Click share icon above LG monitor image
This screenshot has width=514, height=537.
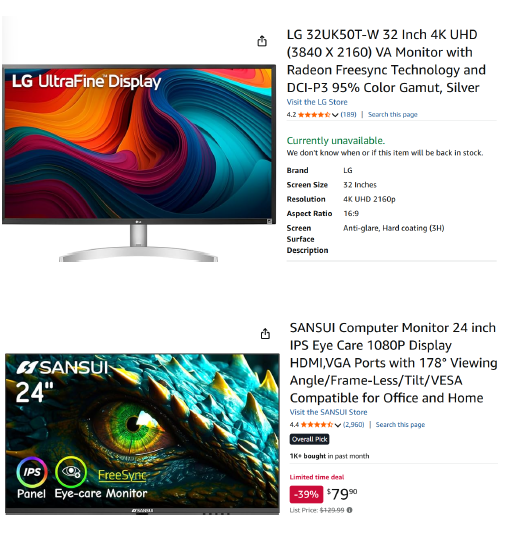[x=262, y=41]
